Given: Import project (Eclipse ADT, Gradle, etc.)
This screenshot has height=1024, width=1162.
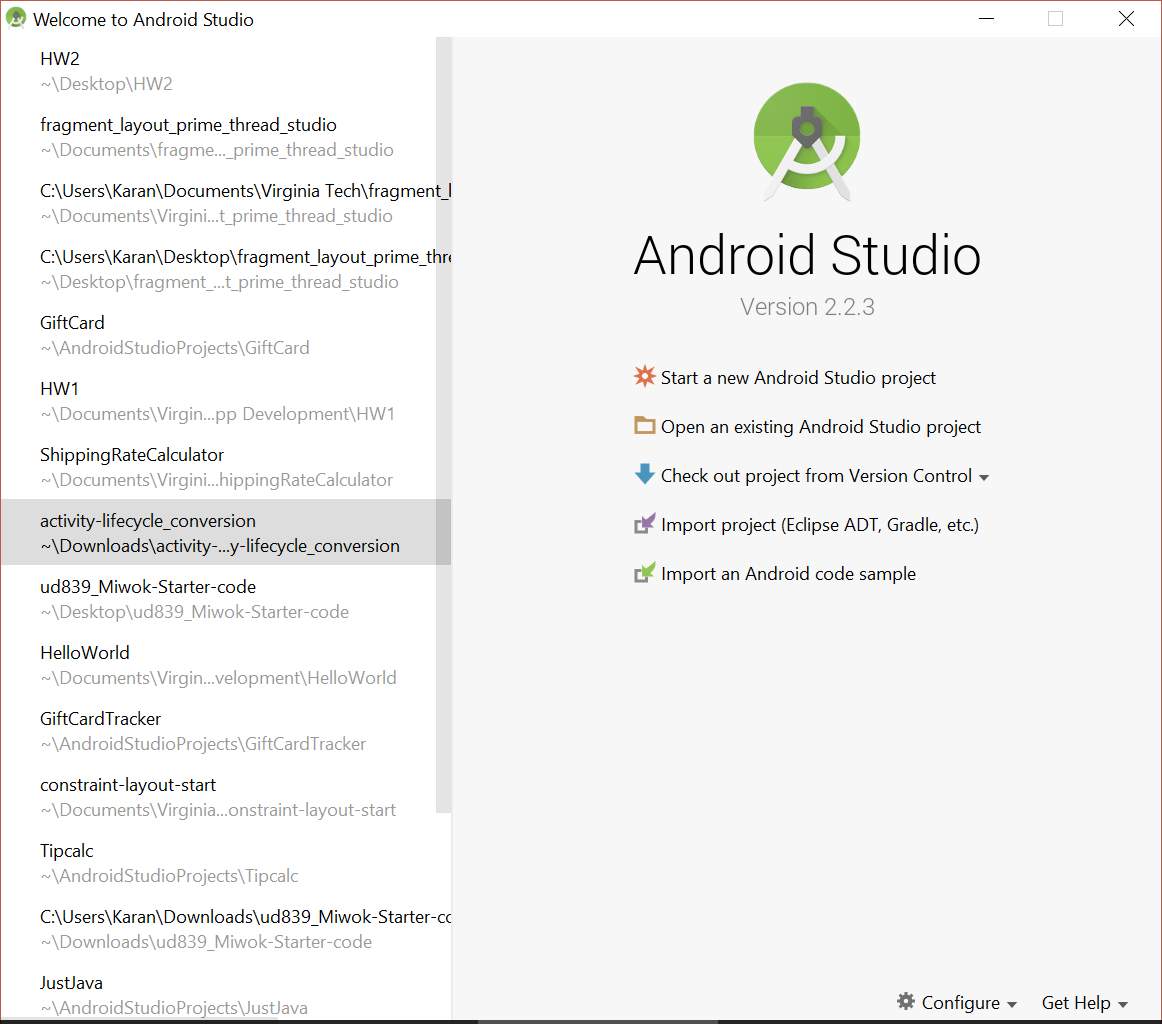Looking at the screenshot, I should coord(820,525).
